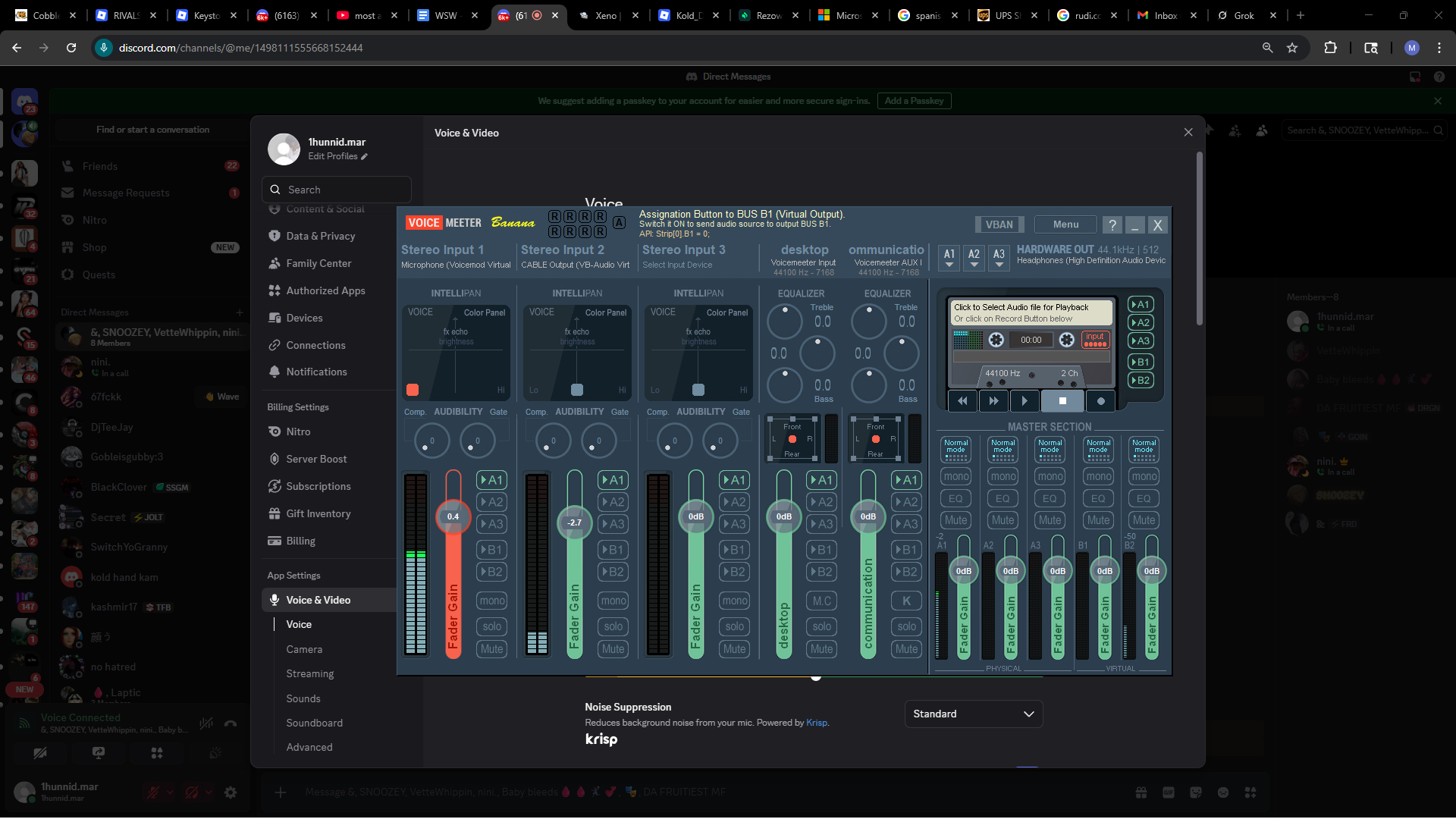Click Stereo Input 2 fader knob
1456x819 pixels.
click(x=574, y=522)
